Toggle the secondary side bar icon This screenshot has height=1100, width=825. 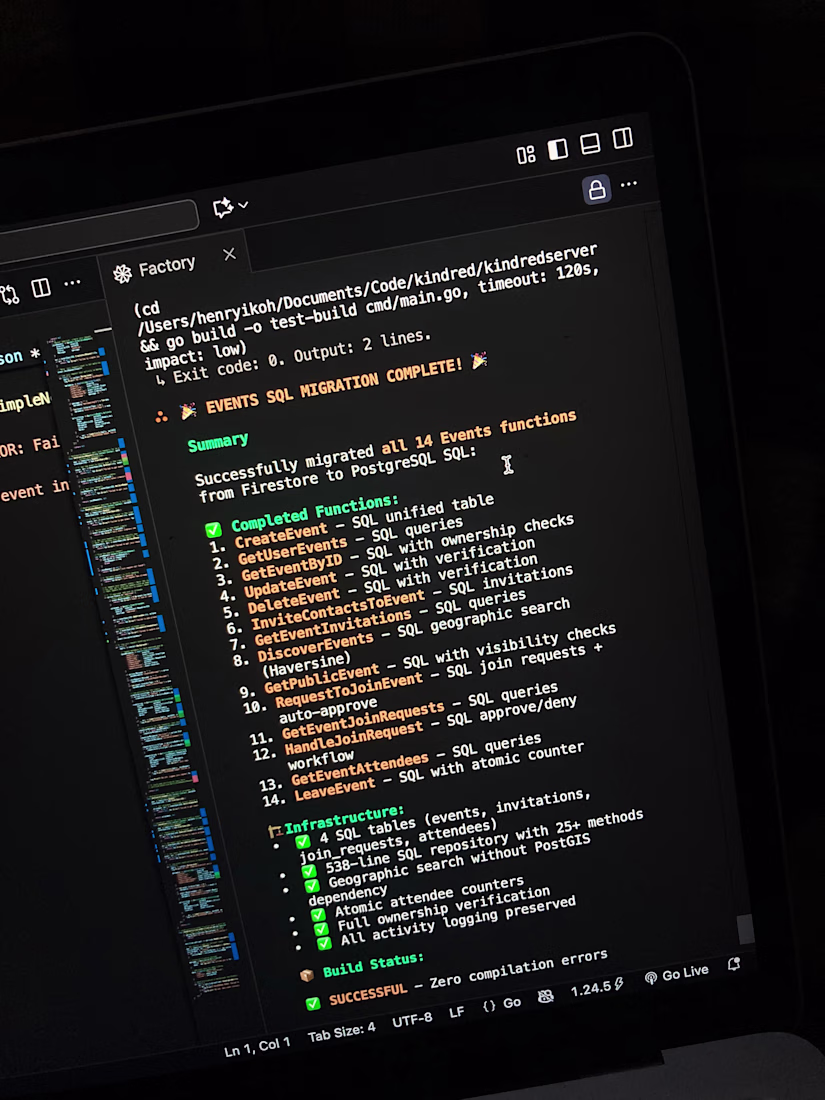point(622,138)
